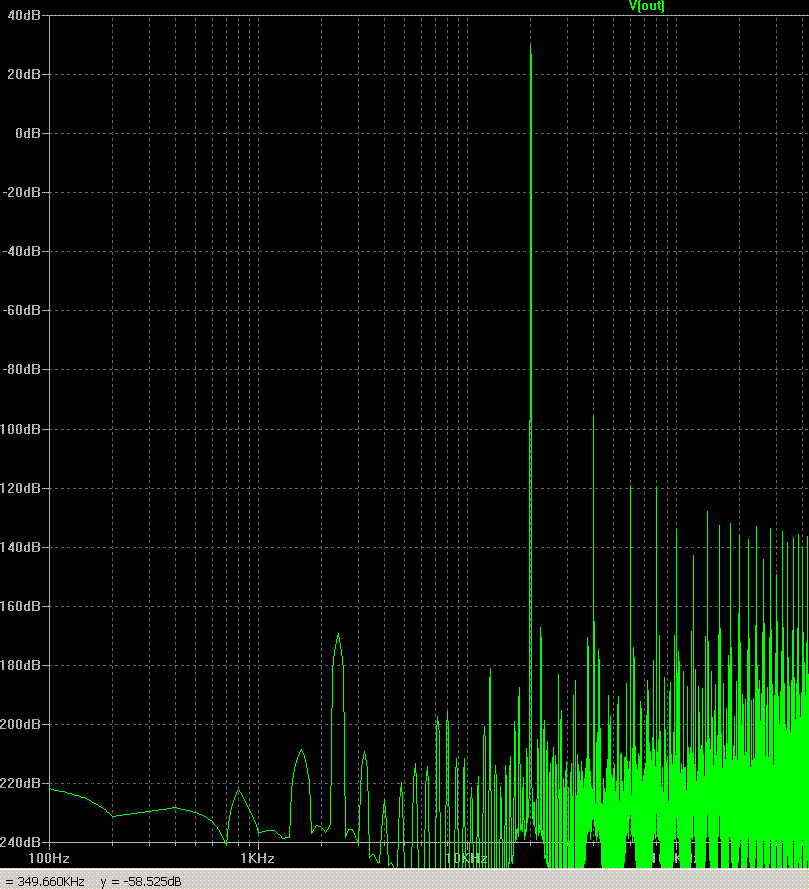Click the -20dB vertical axis label
809x889 pixels.
click(x=22, y=192)
